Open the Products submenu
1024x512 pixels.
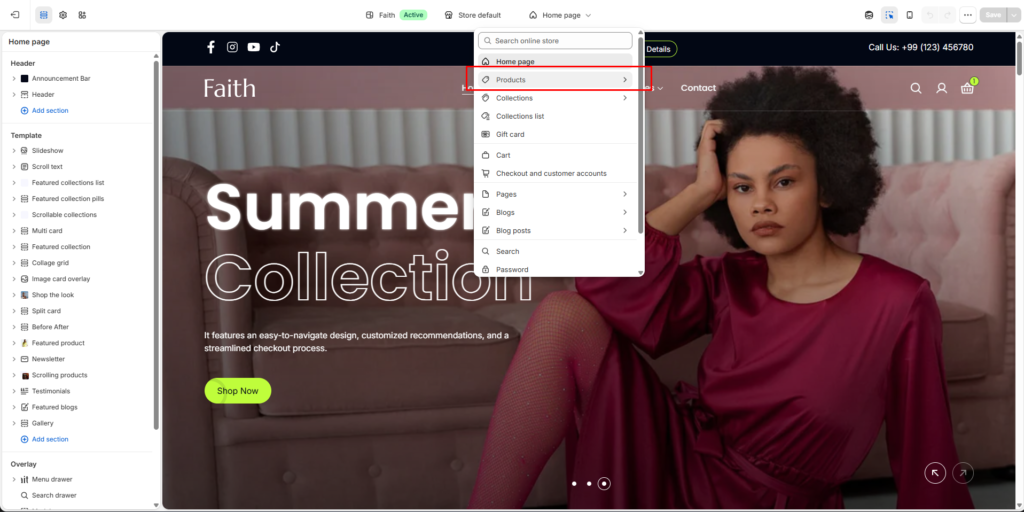555,80
